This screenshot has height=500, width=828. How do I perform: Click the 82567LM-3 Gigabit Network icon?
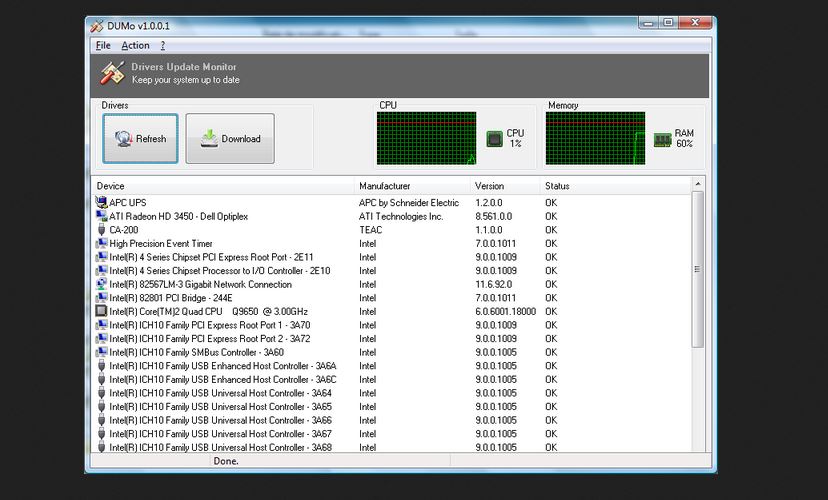tap(101, 284)
